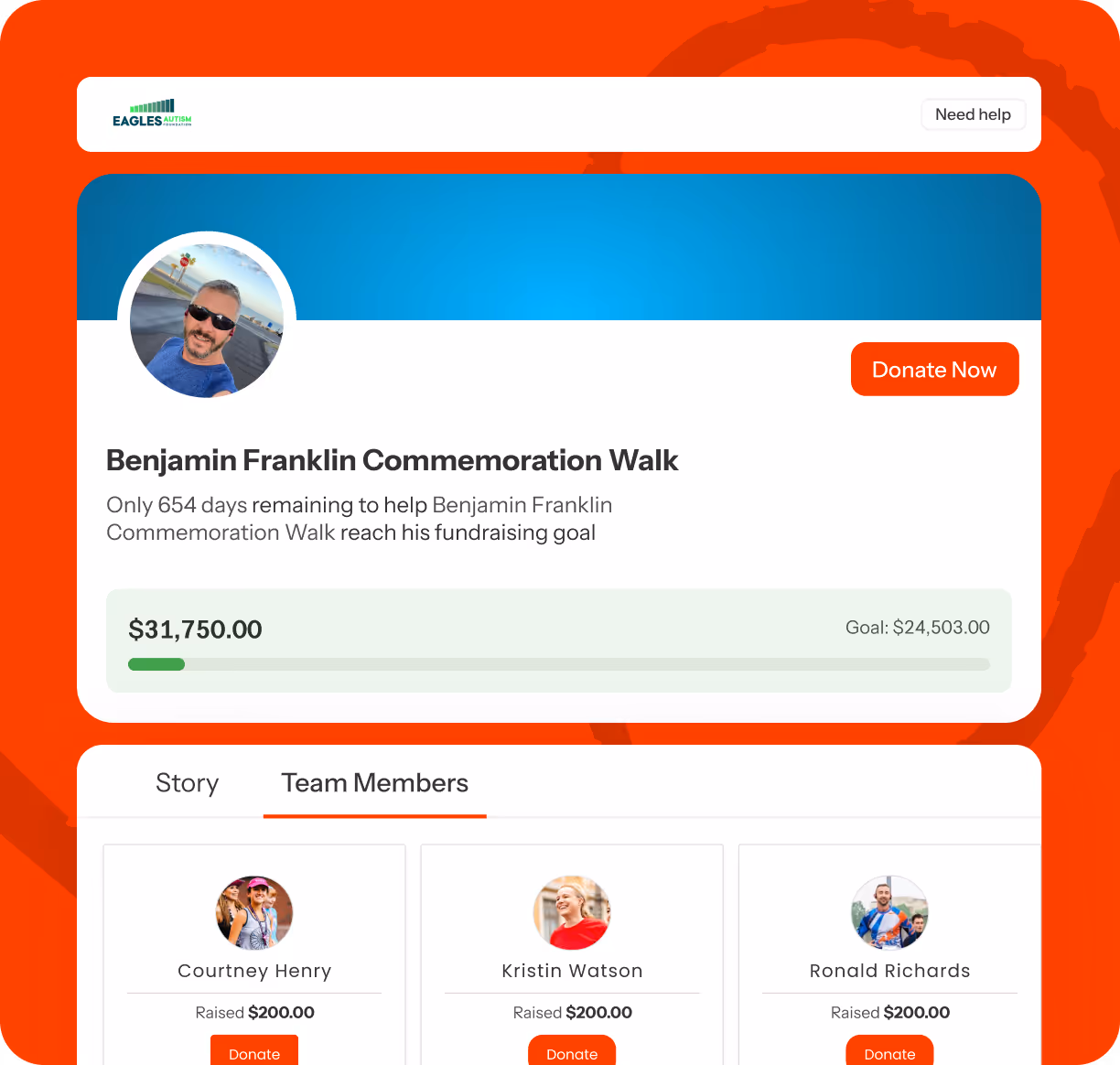Click the Donate Now button
The width and height of the screenshot is (1120, 1065).
coord(934,370)
